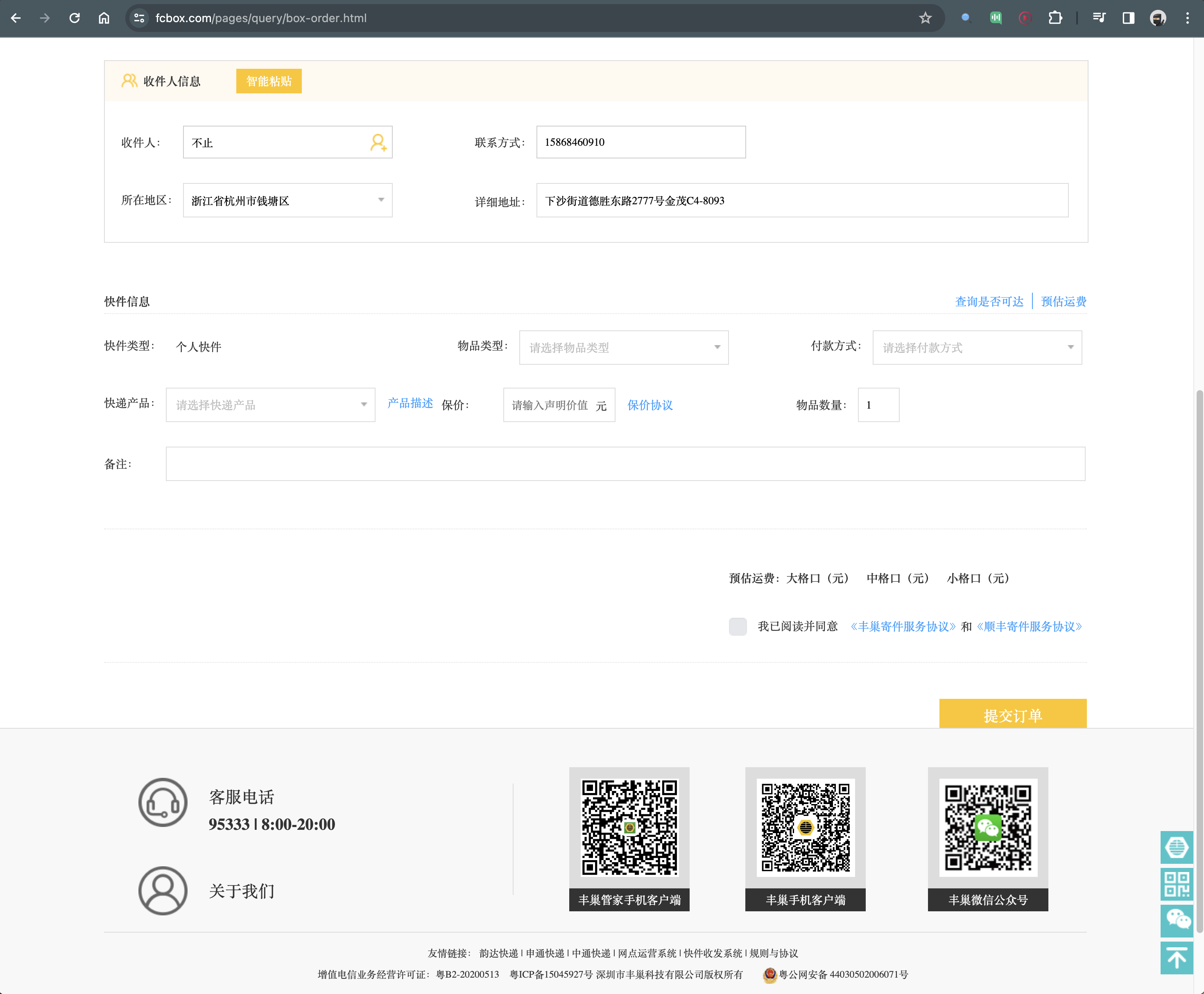The height and width of the screenshot is (994, 1204).
Task: Click the address book icon in 收件人 field
Action: click(378, 142)
